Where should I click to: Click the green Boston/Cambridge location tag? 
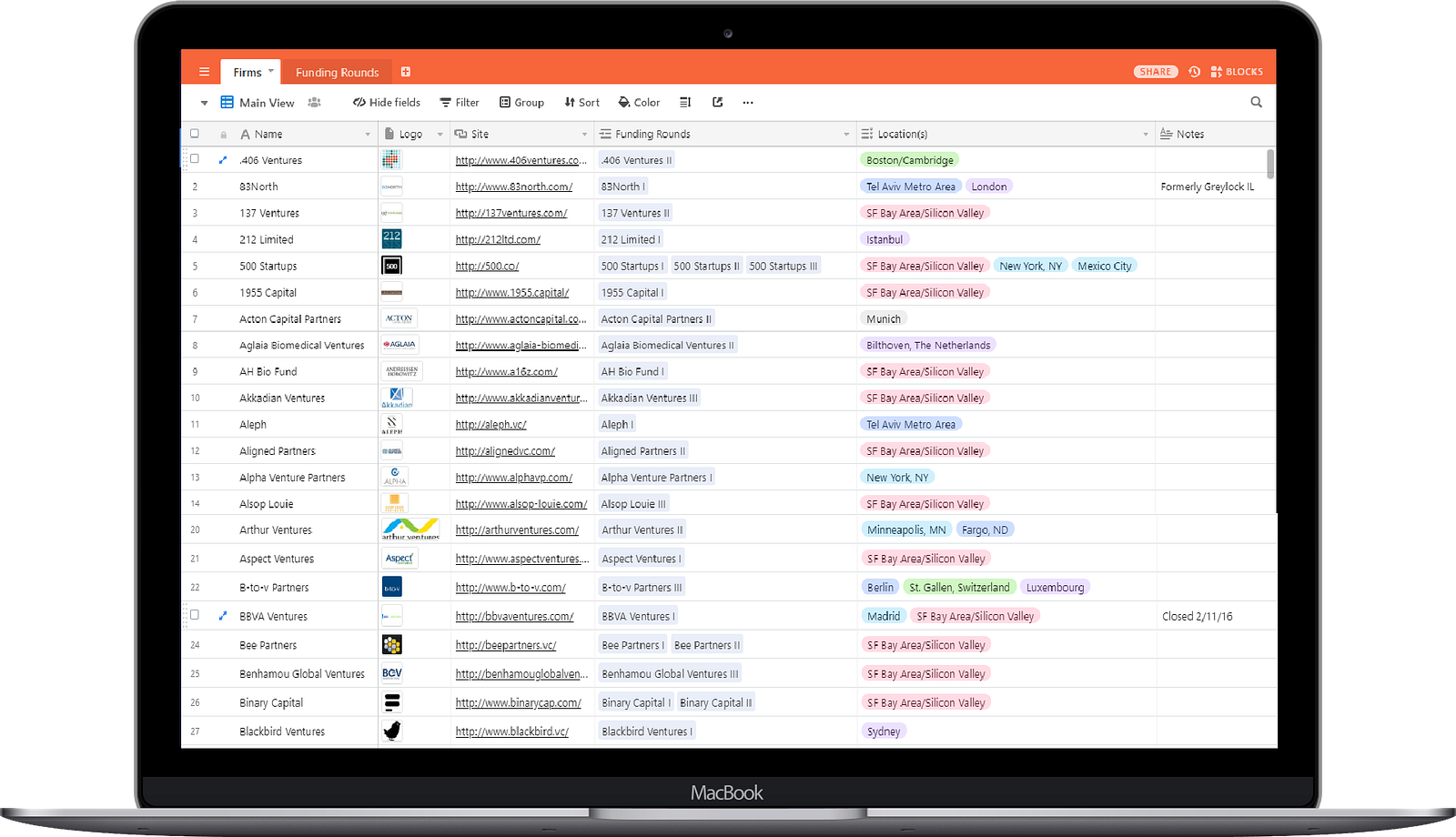pos(910,160)
